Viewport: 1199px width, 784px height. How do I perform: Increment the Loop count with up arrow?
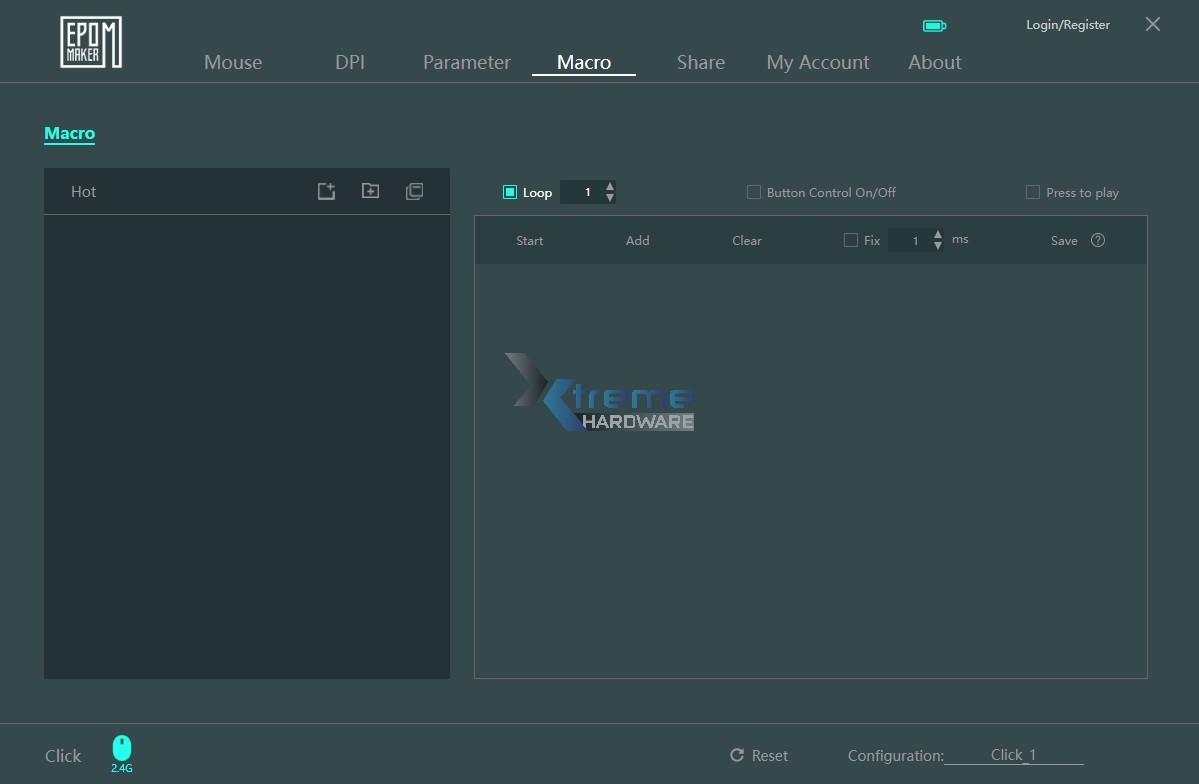point(609,186)
